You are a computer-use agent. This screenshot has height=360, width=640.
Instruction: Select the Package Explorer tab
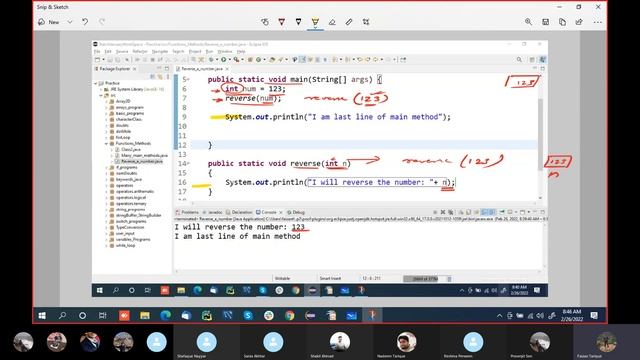[x=115, y=69]
